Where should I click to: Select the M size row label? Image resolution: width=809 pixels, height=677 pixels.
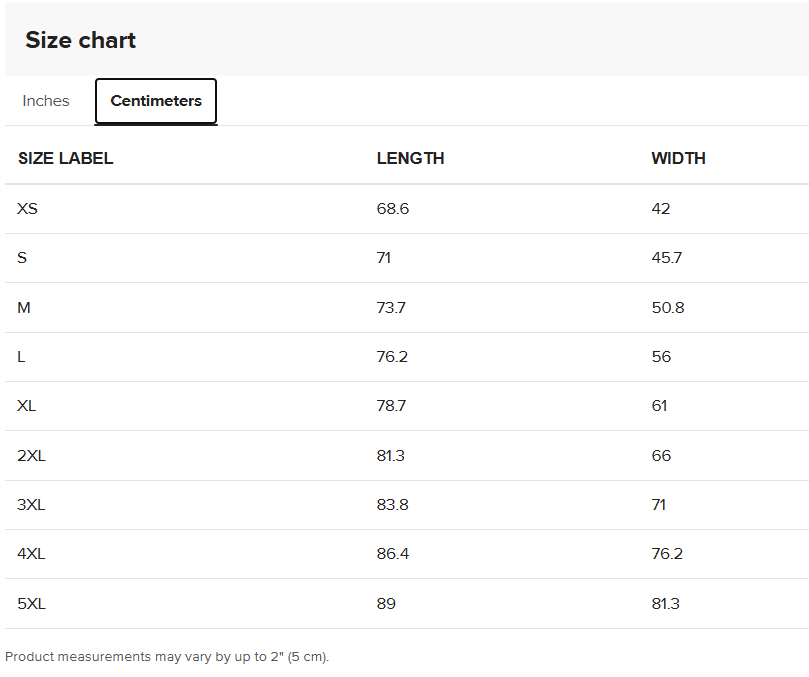tap(24, 308)
